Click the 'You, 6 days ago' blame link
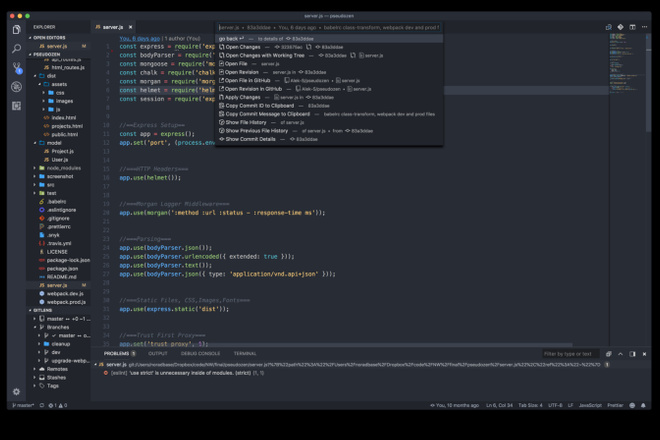Image resolution: width=660 pixels, height=440 pixels. tap(139, 38)
